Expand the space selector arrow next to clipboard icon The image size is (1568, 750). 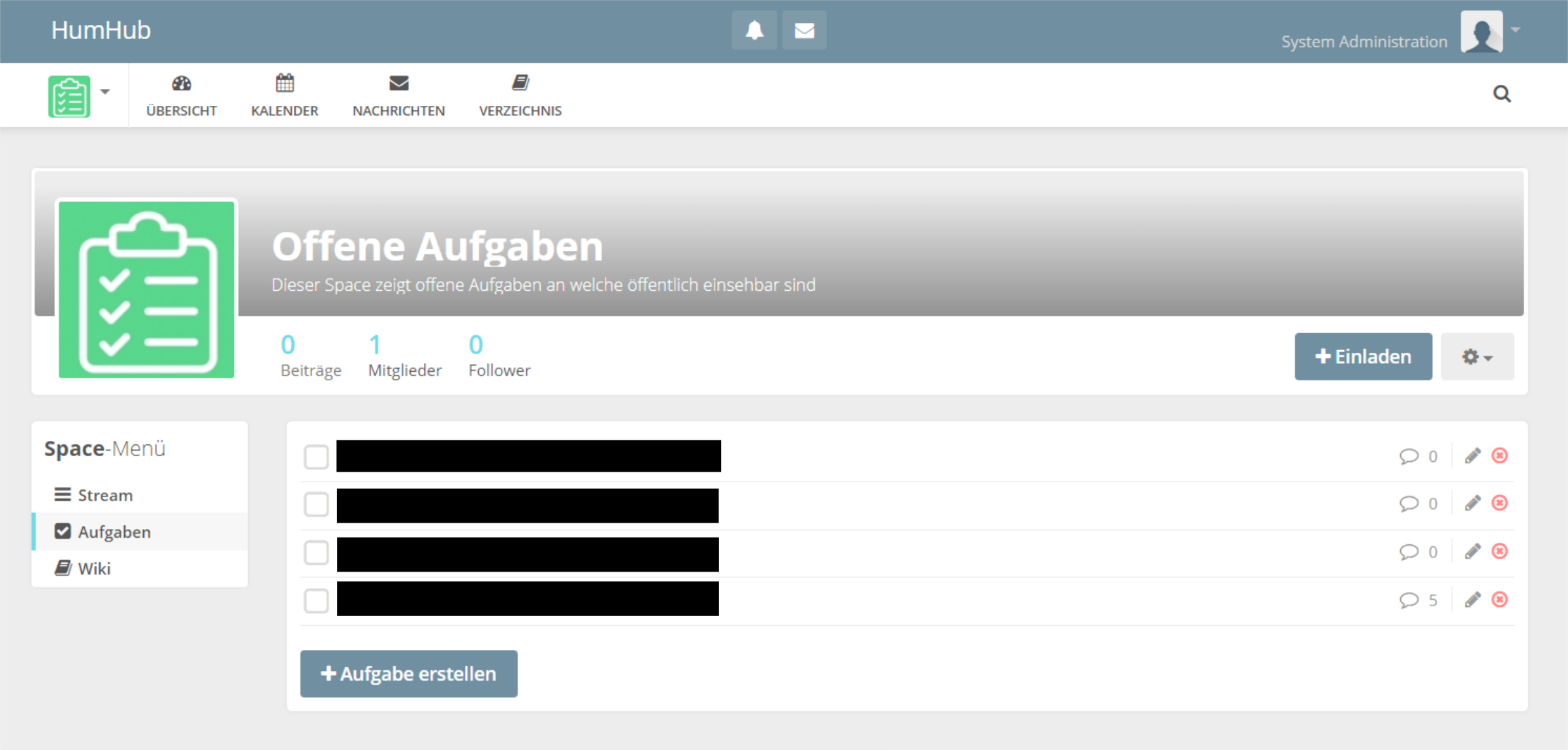(105, 91)
